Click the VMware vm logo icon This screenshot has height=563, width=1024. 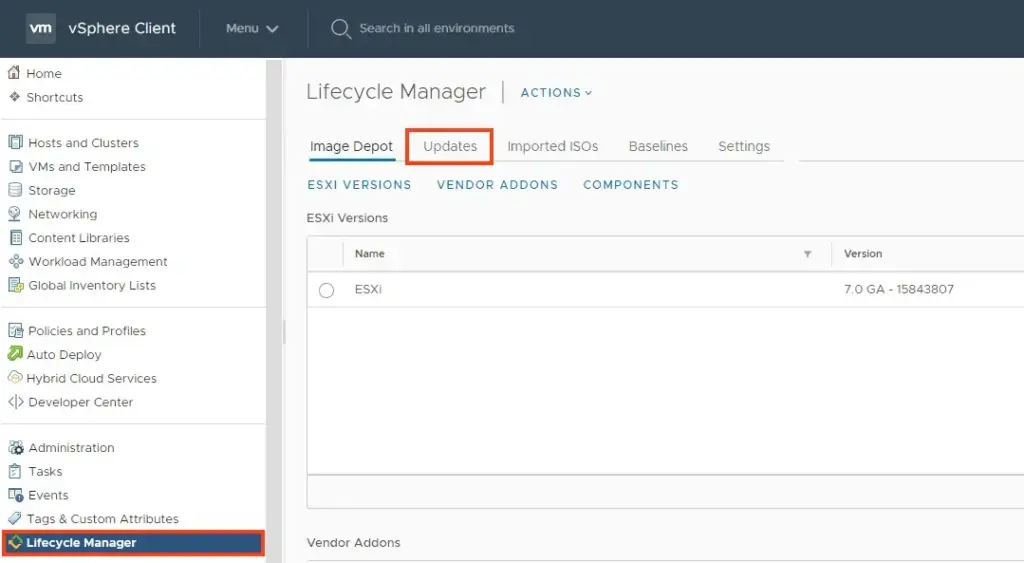(x=40, y=28)
